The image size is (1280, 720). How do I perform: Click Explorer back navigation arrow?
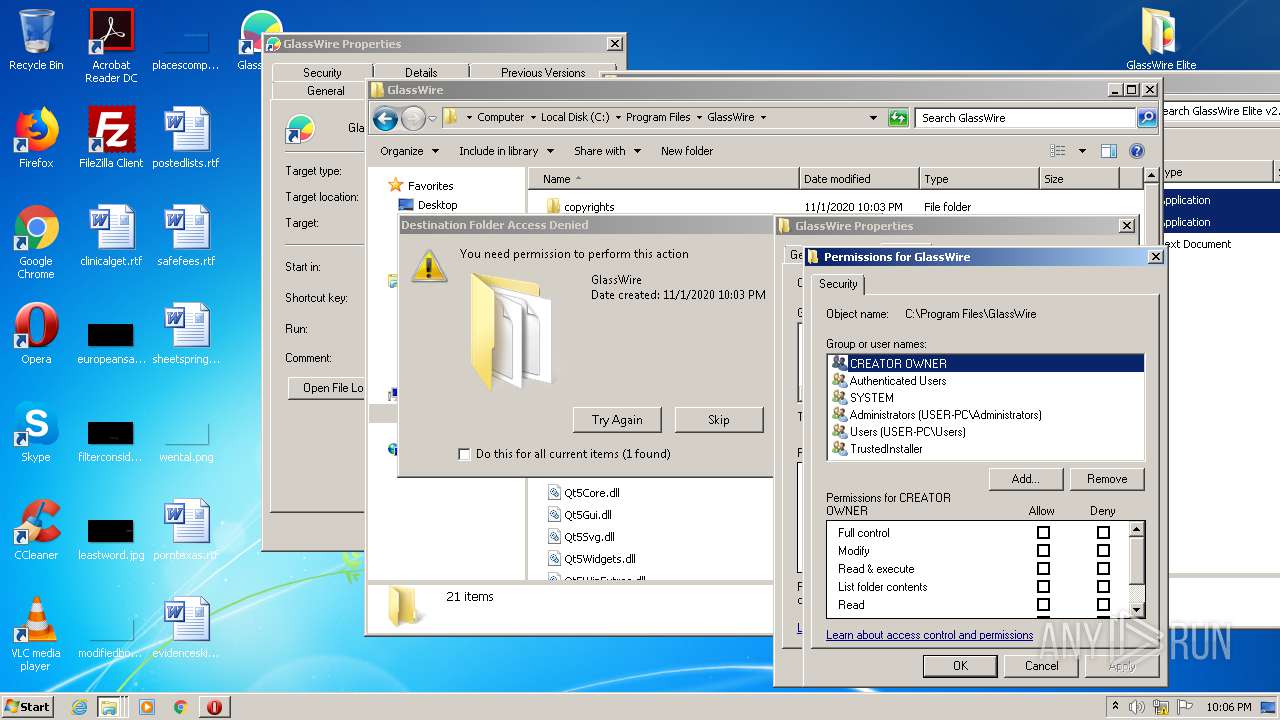click(x=385, y=119)
